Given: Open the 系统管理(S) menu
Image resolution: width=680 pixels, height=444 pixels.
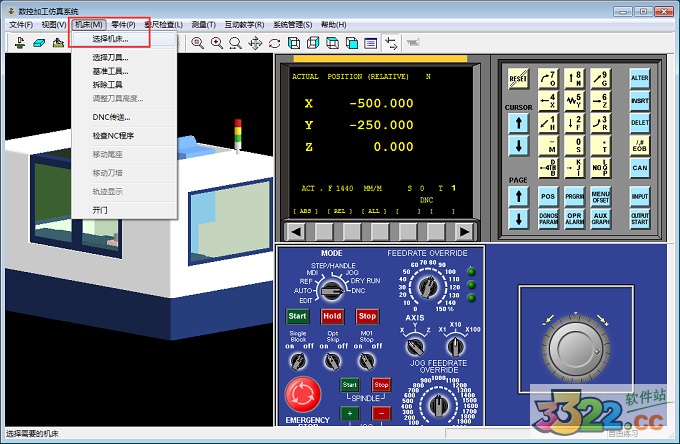Looking at the screenshot, I should coord(291,24).
